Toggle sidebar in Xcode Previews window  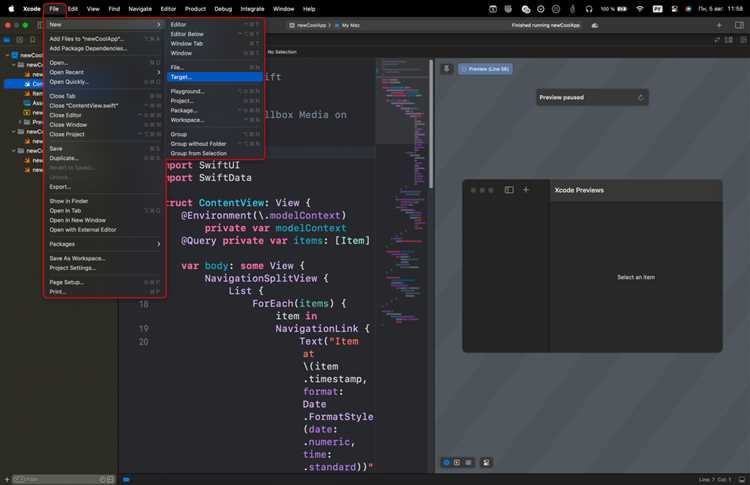click(509, 190)
